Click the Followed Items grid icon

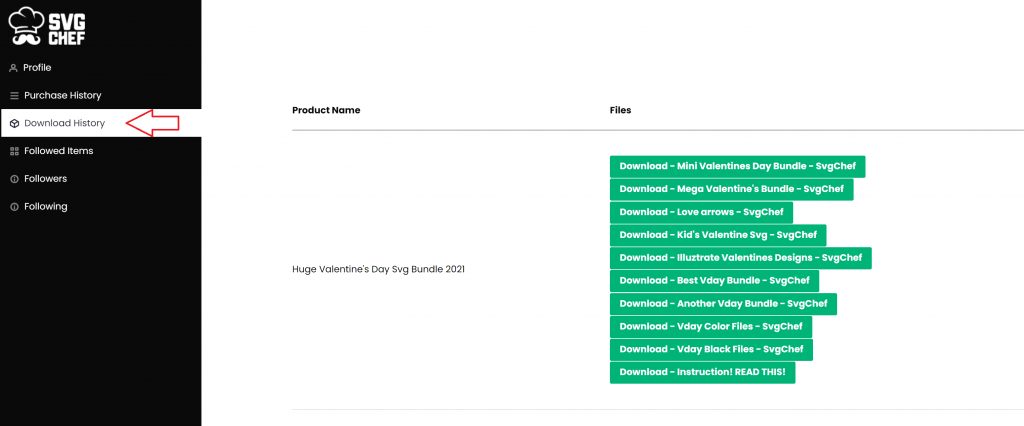[14, 151]
